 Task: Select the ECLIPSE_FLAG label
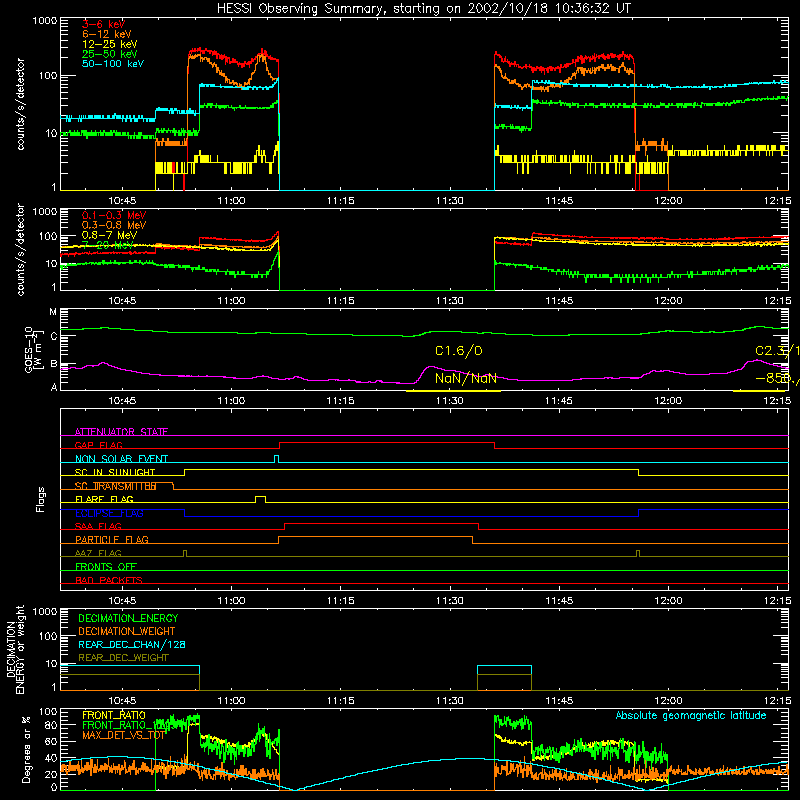point(109,513)
